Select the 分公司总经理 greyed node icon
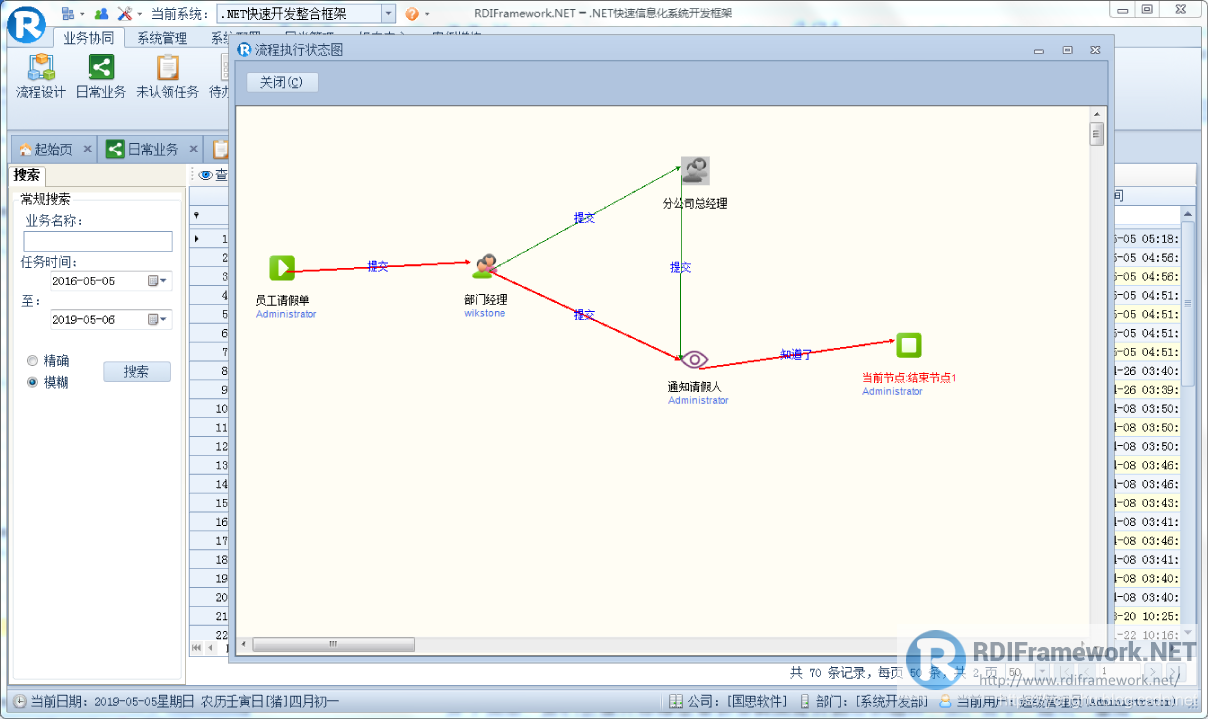 (695, 170)
